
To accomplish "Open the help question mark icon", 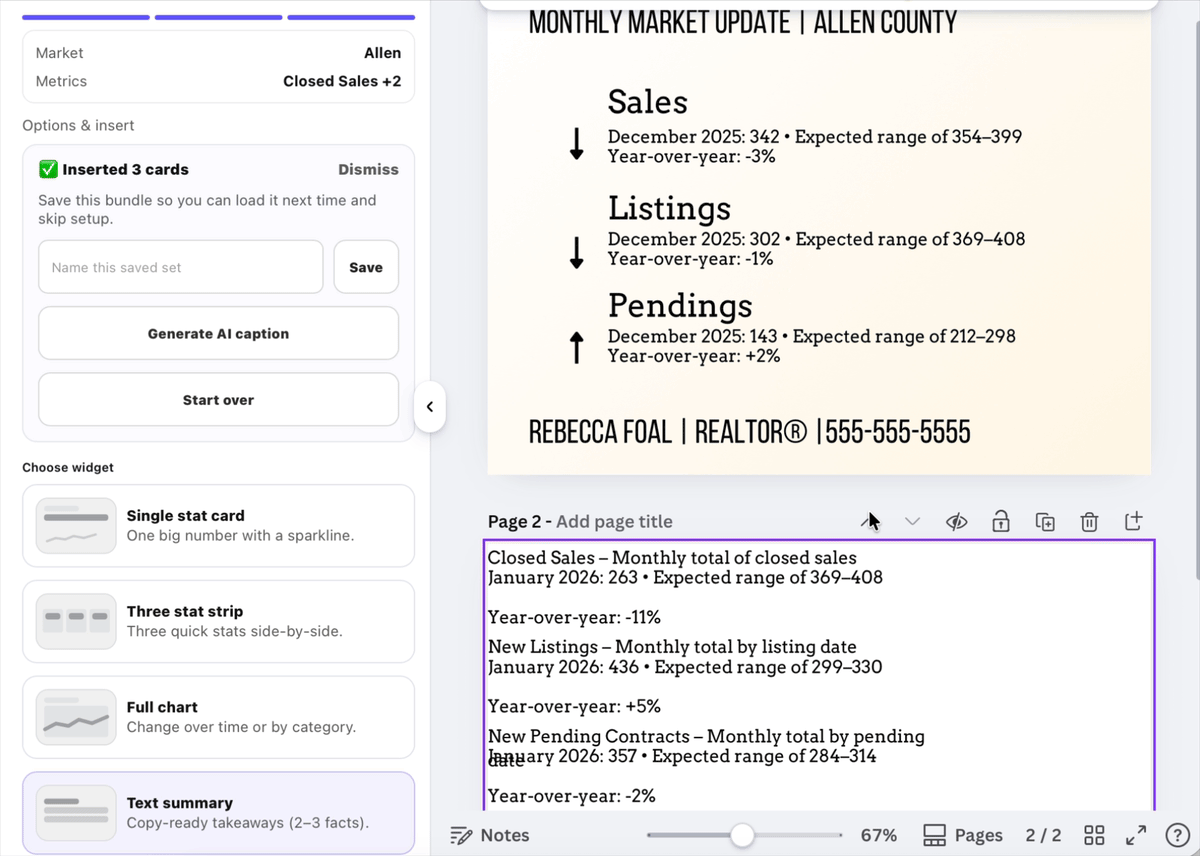I will tap(1178, 835).
